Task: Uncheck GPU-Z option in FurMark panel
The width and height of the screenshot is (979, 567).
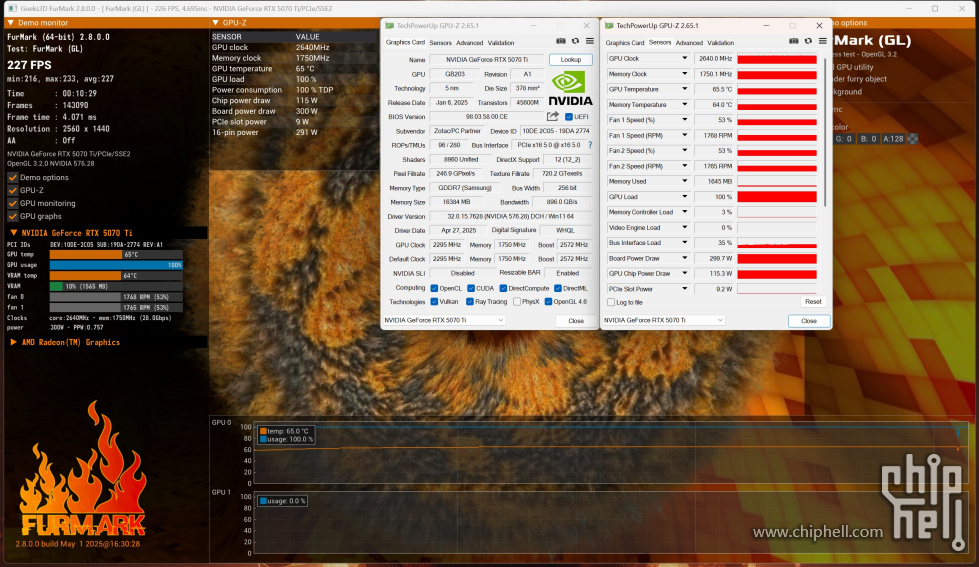Action: pos(12,190)
